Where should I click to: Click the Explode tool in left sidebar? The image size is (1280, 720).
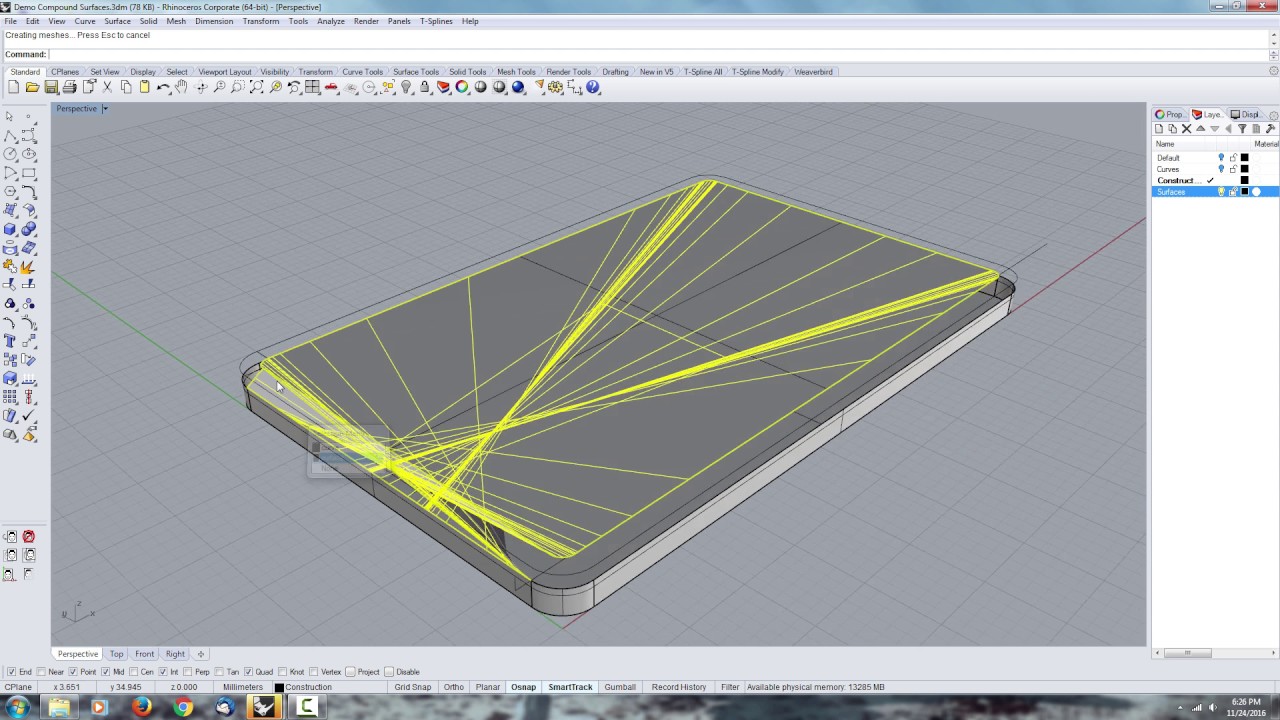29,267
